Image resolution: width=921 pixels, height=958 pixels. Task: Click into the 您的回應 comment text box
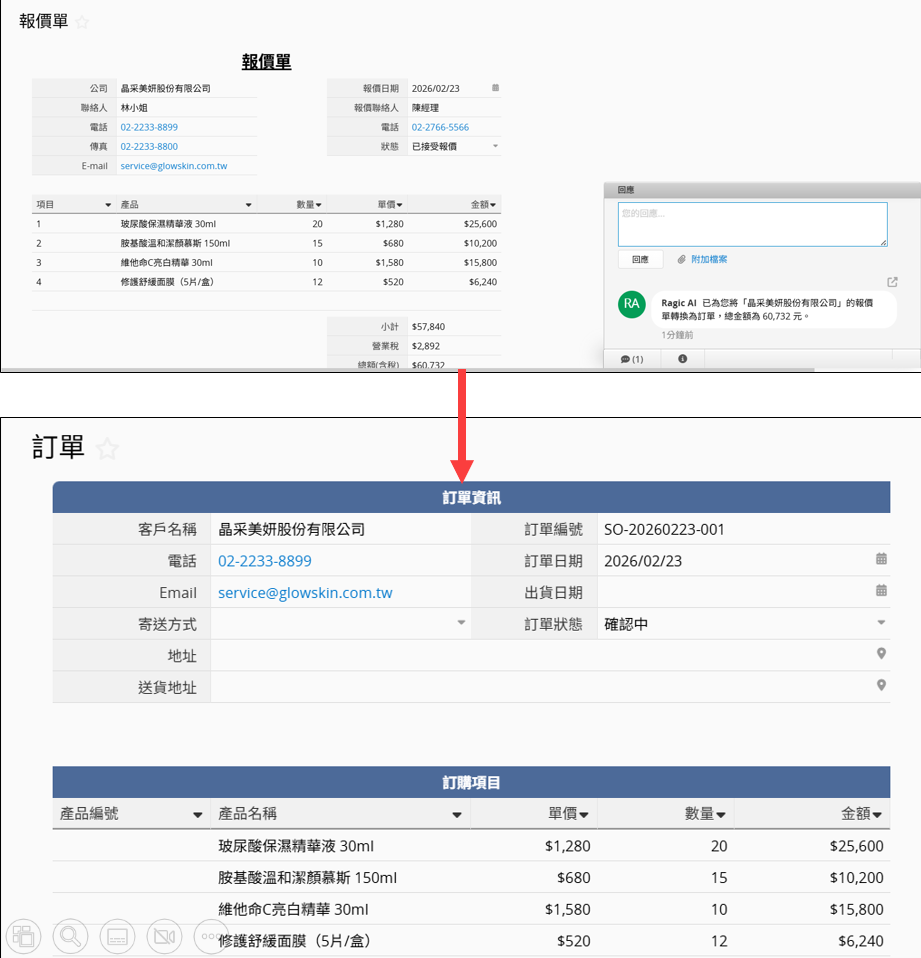coord(752,224)
